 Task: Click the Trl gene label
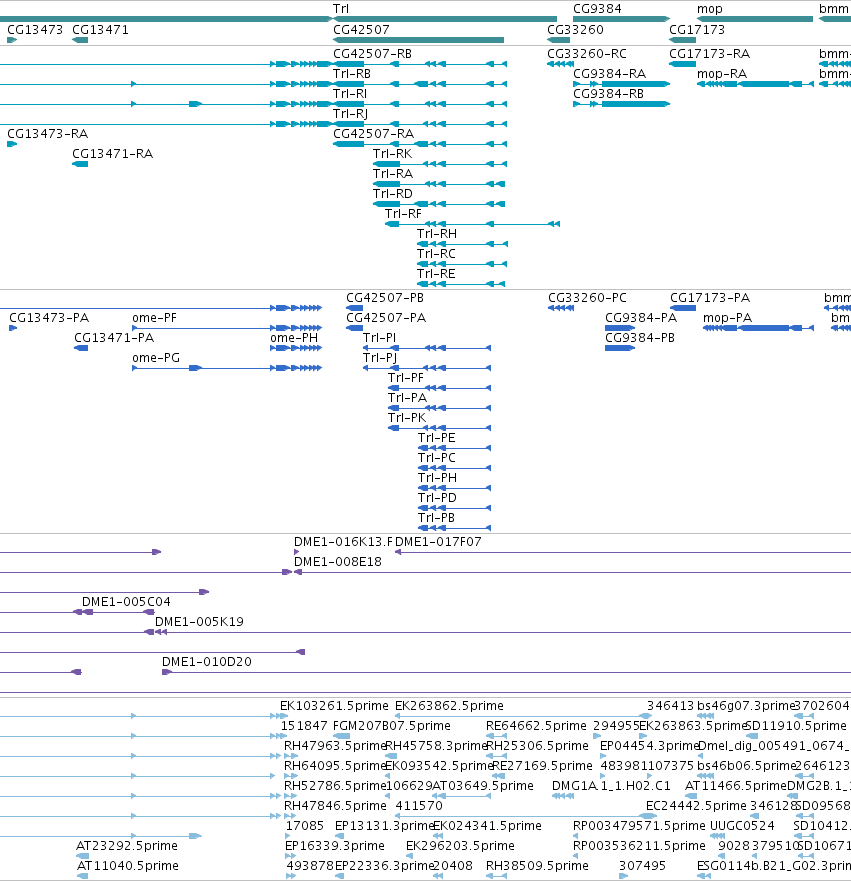(340, 8)
